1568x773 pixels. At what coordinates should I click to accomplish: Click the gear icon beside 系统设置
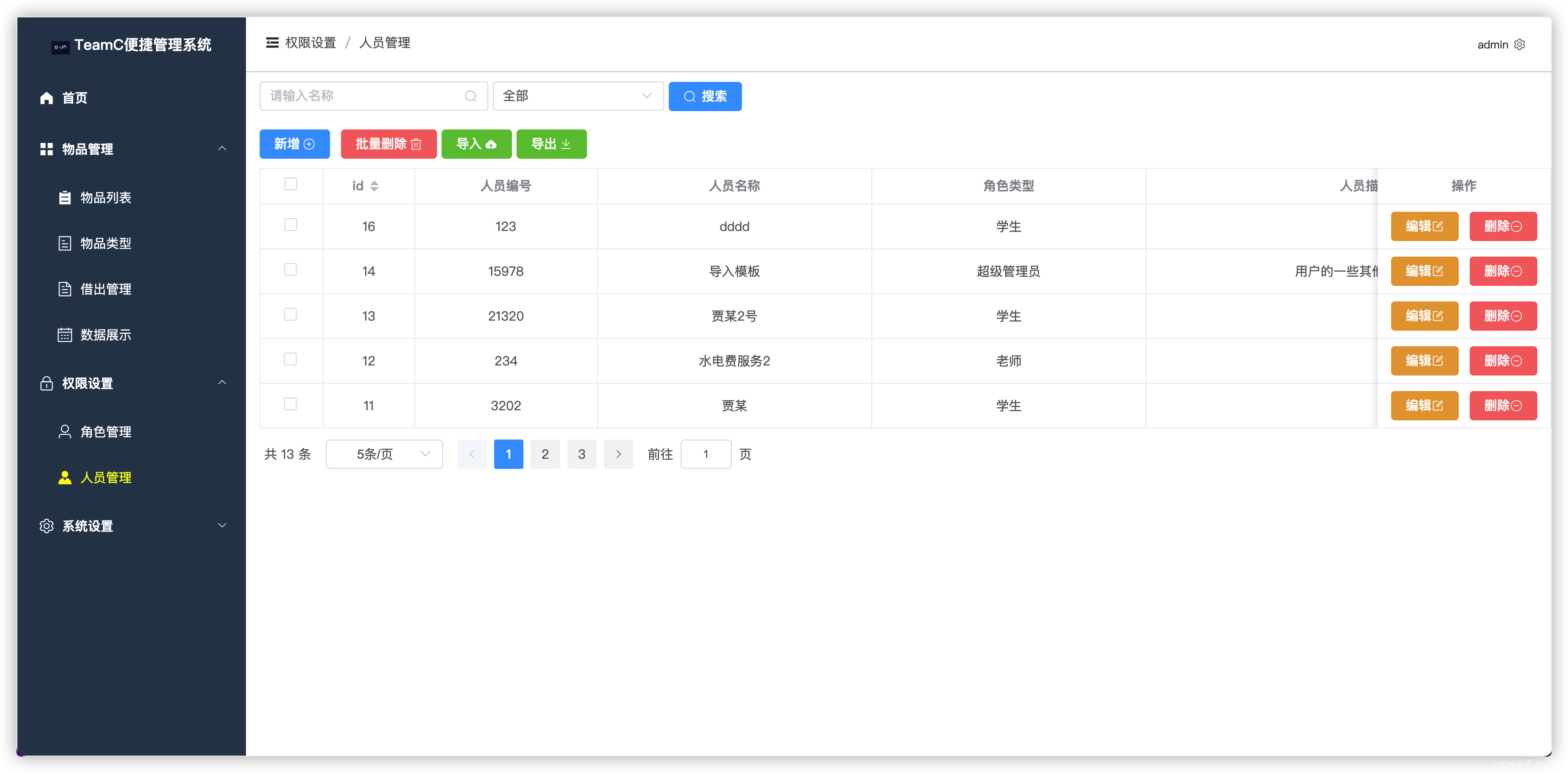pos(46,526)
